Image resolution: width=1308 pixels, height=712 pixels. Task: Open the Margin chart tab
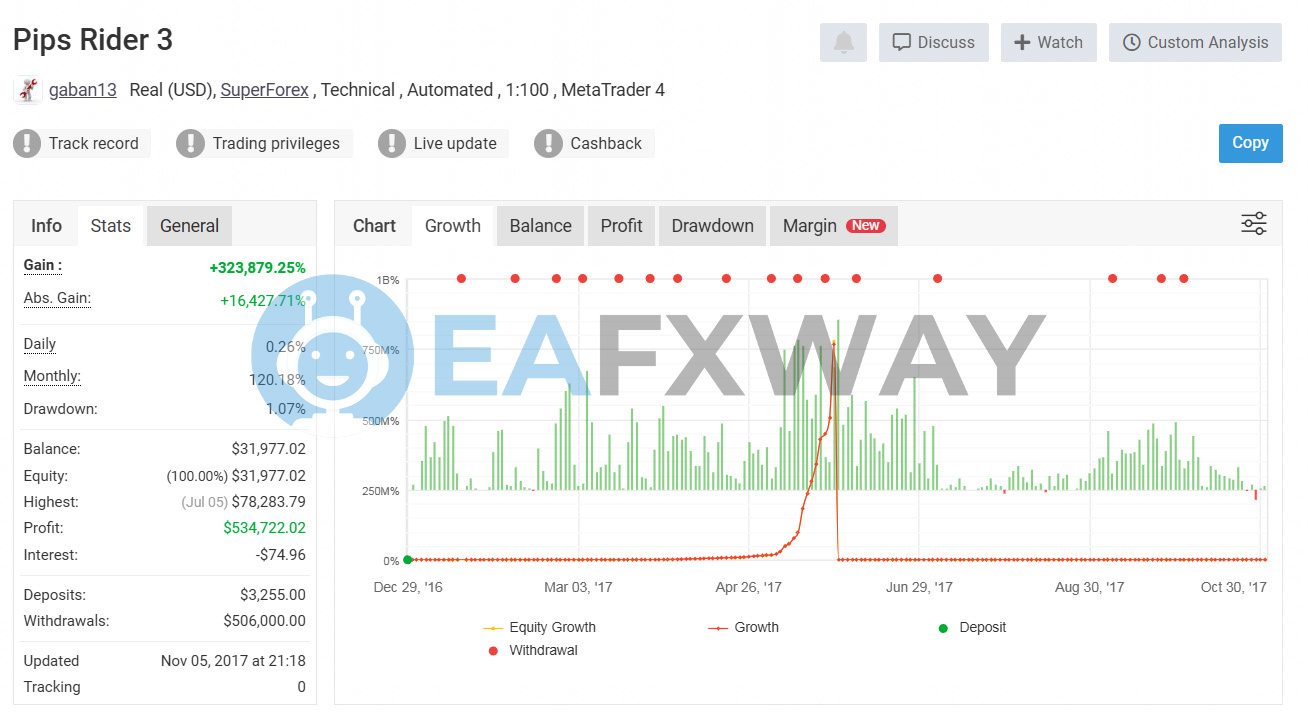(x=833, y=226)
